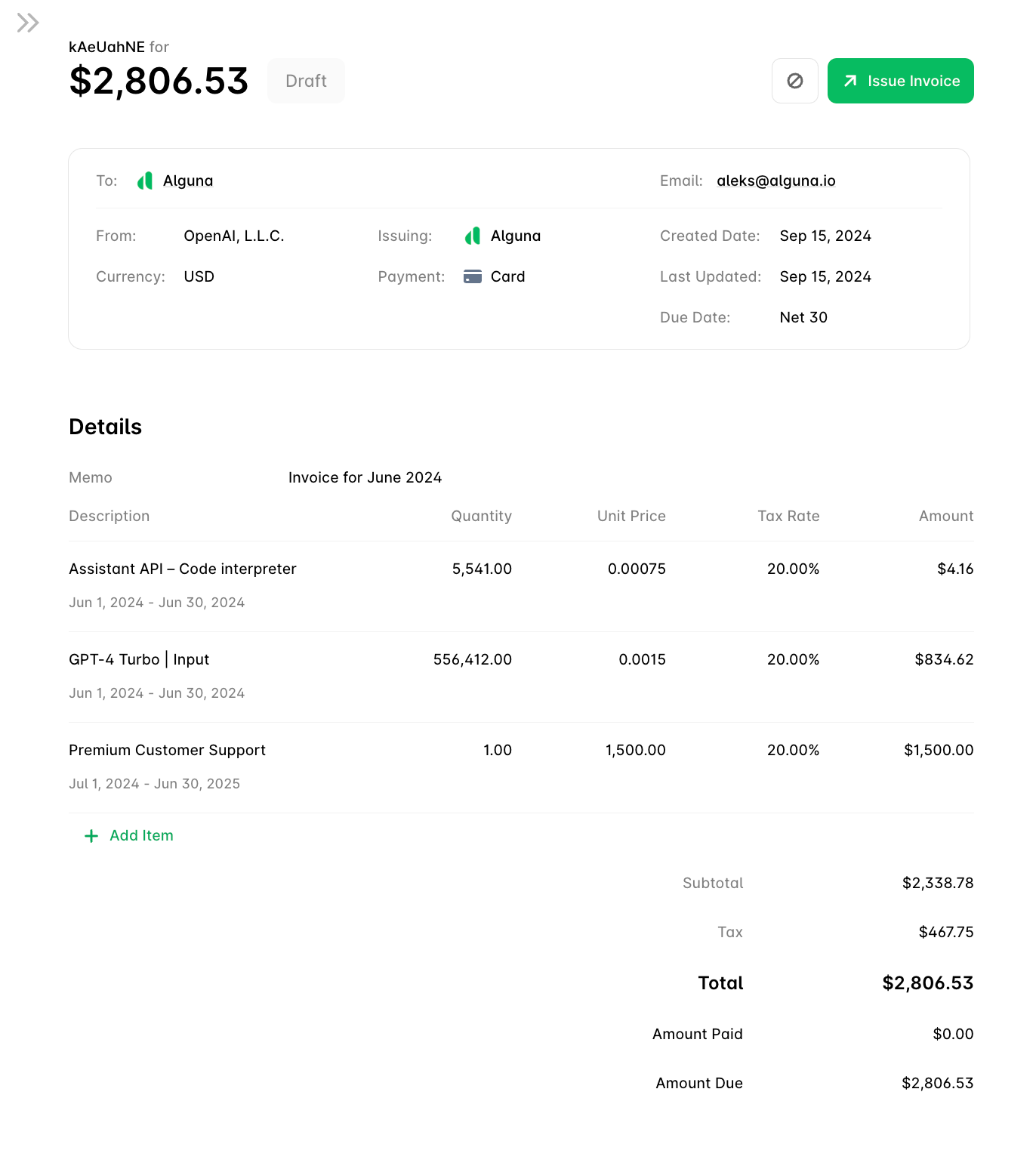1036x1163 pixels.
Task: Click the invoice ID kAeUahNE
Action: pos(106,47)
